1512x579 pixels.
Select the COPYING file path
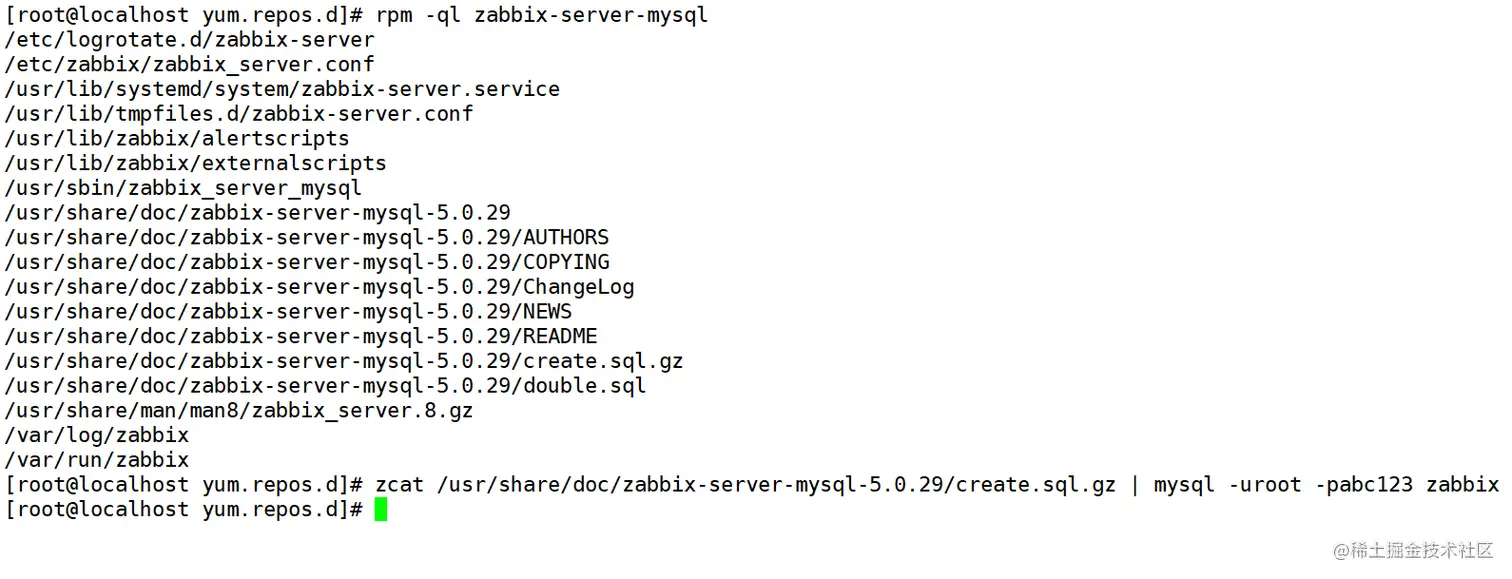click(307, 262)
